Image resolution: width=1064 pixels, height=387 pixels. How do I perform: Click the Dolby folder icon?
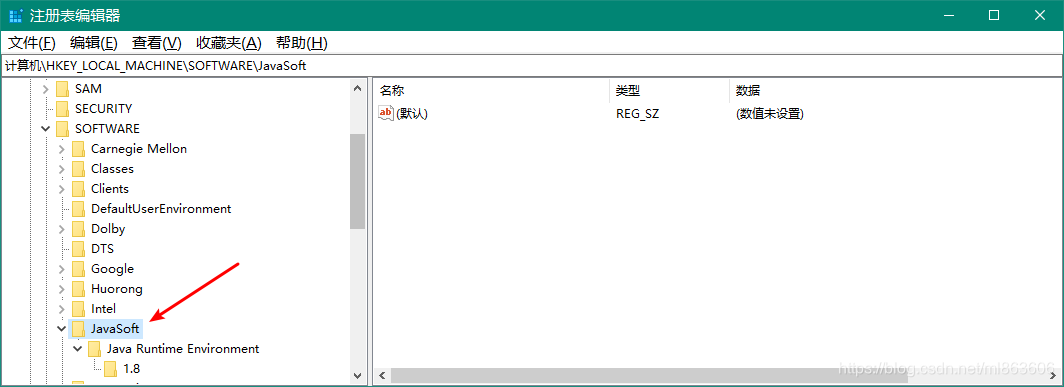[79, 229]
